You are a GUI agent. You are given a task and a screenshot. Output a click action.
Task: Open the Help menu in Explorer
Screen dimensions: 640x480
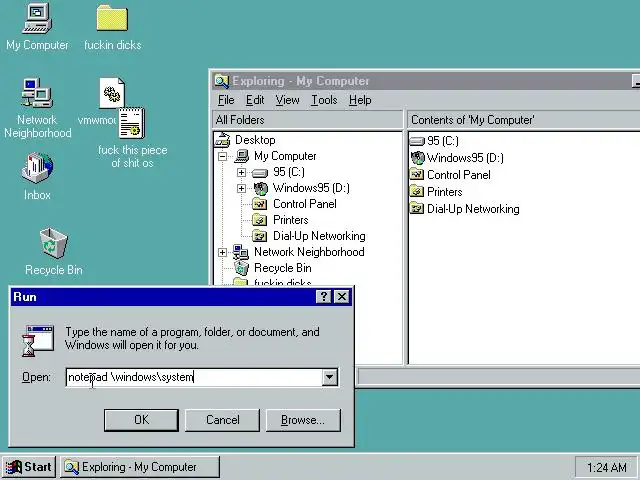(x=360, y=100)
